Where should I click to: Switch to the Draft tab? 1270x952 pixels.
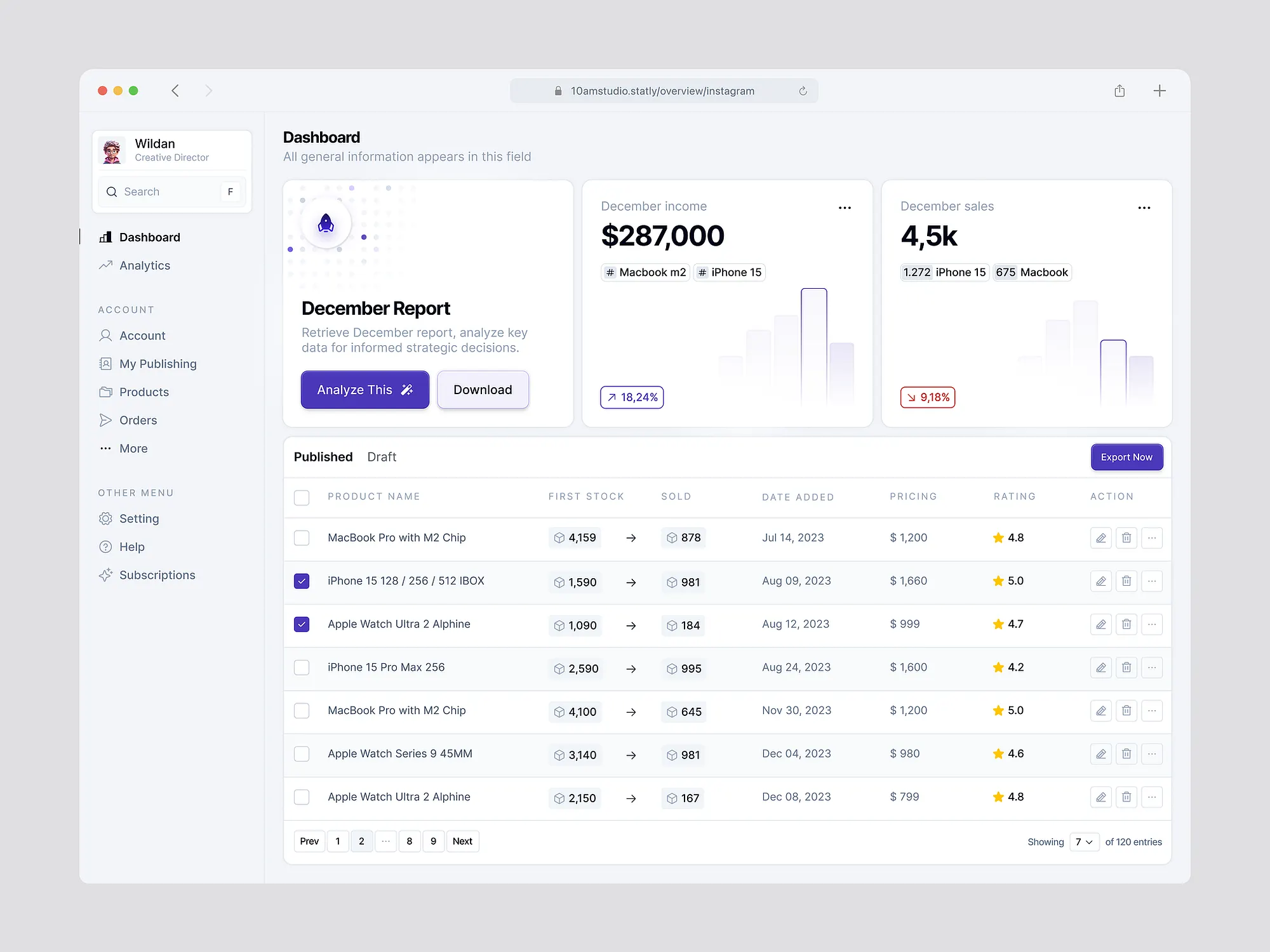click(x=381, y=457)
